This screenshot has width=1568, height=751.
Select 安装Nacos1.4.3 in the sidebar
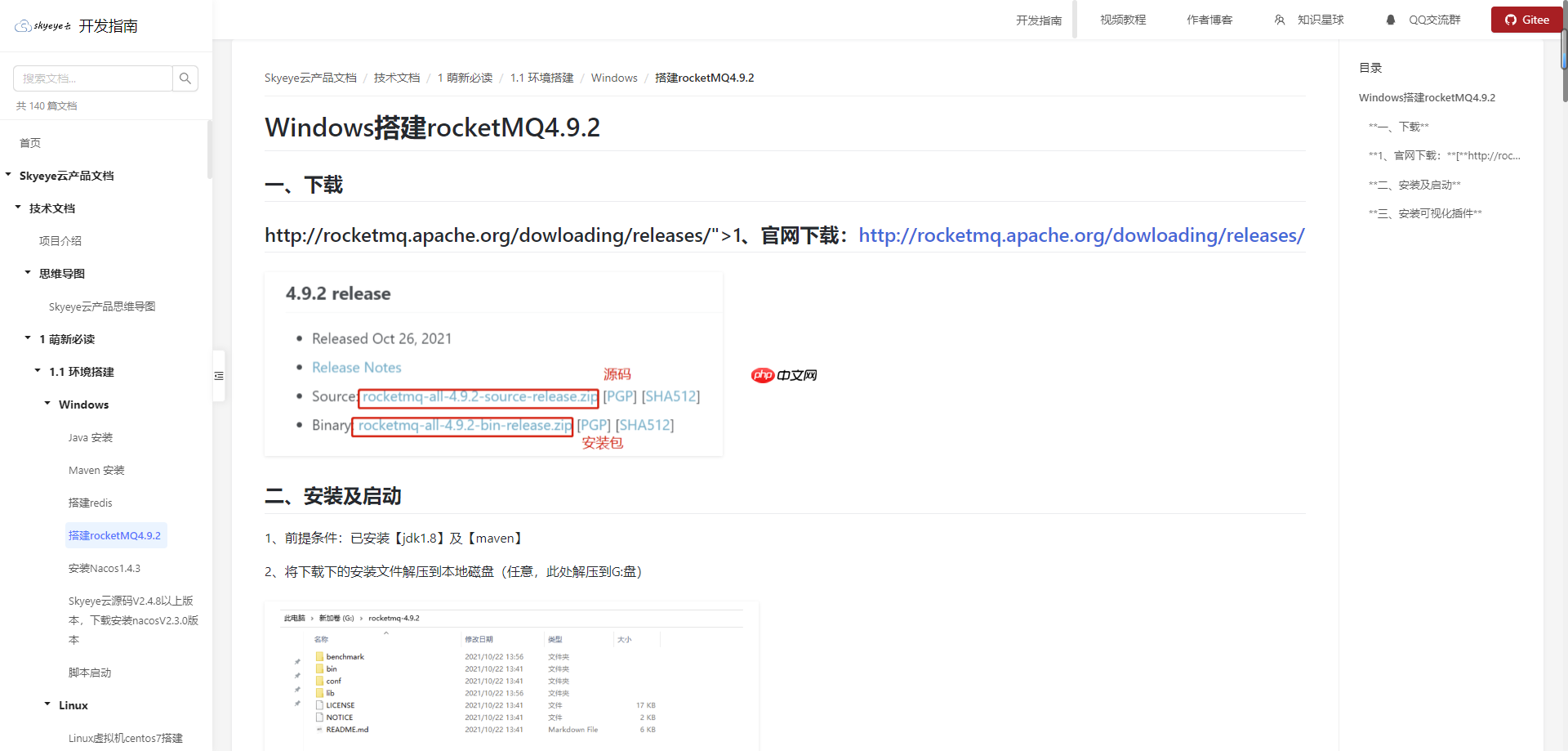click(105, 567)
